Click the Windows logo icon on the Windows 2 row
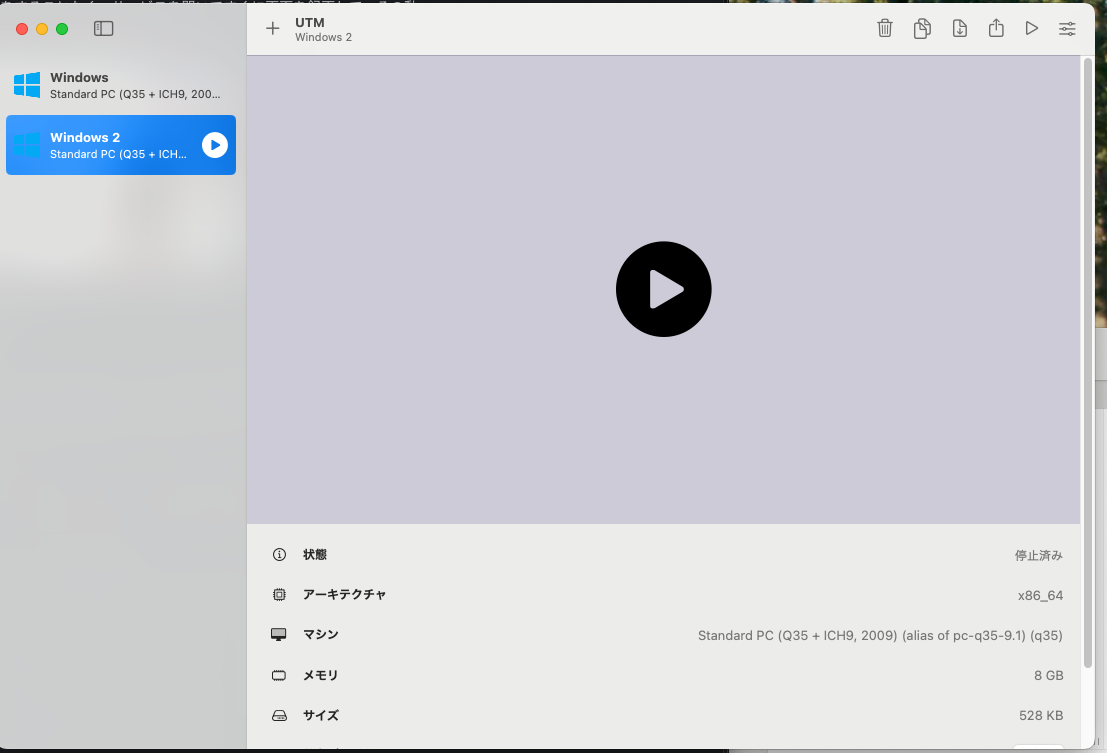This screenshot has width=1107, height=753. pyautogui.click(x=27, y=145)
